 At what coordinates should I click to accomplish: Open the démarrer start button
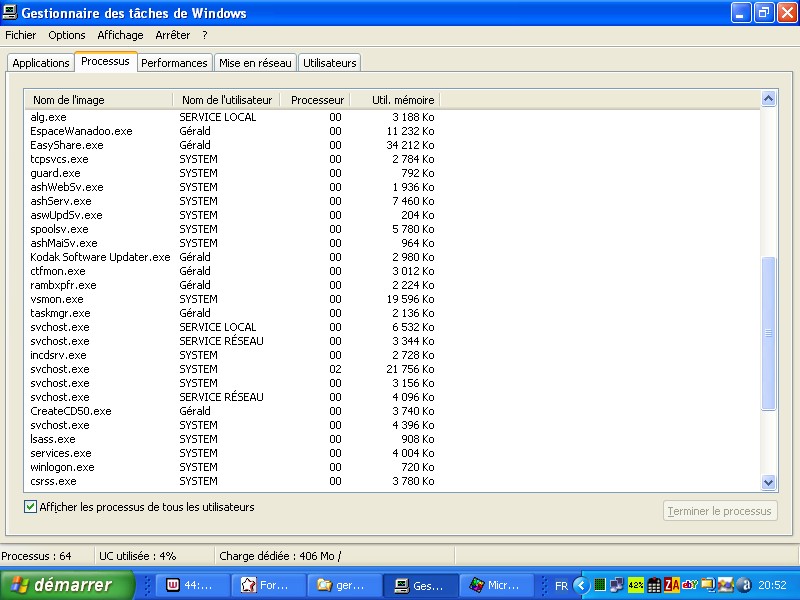66,585
